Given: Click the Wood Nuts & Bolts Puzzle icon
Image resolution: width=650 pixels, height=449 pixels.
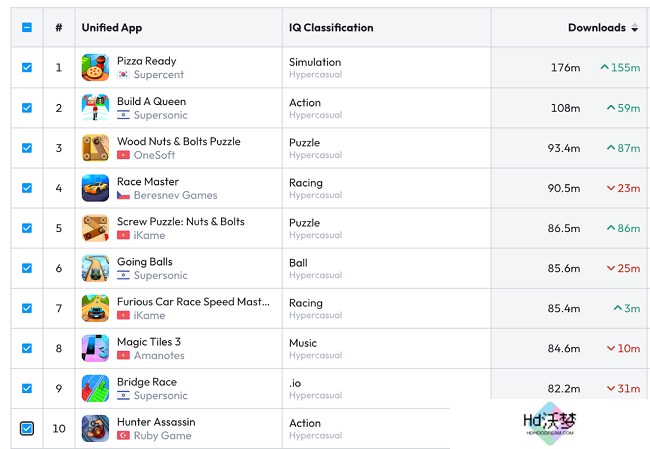Looking at the screenshot, I should coord(95,148).
